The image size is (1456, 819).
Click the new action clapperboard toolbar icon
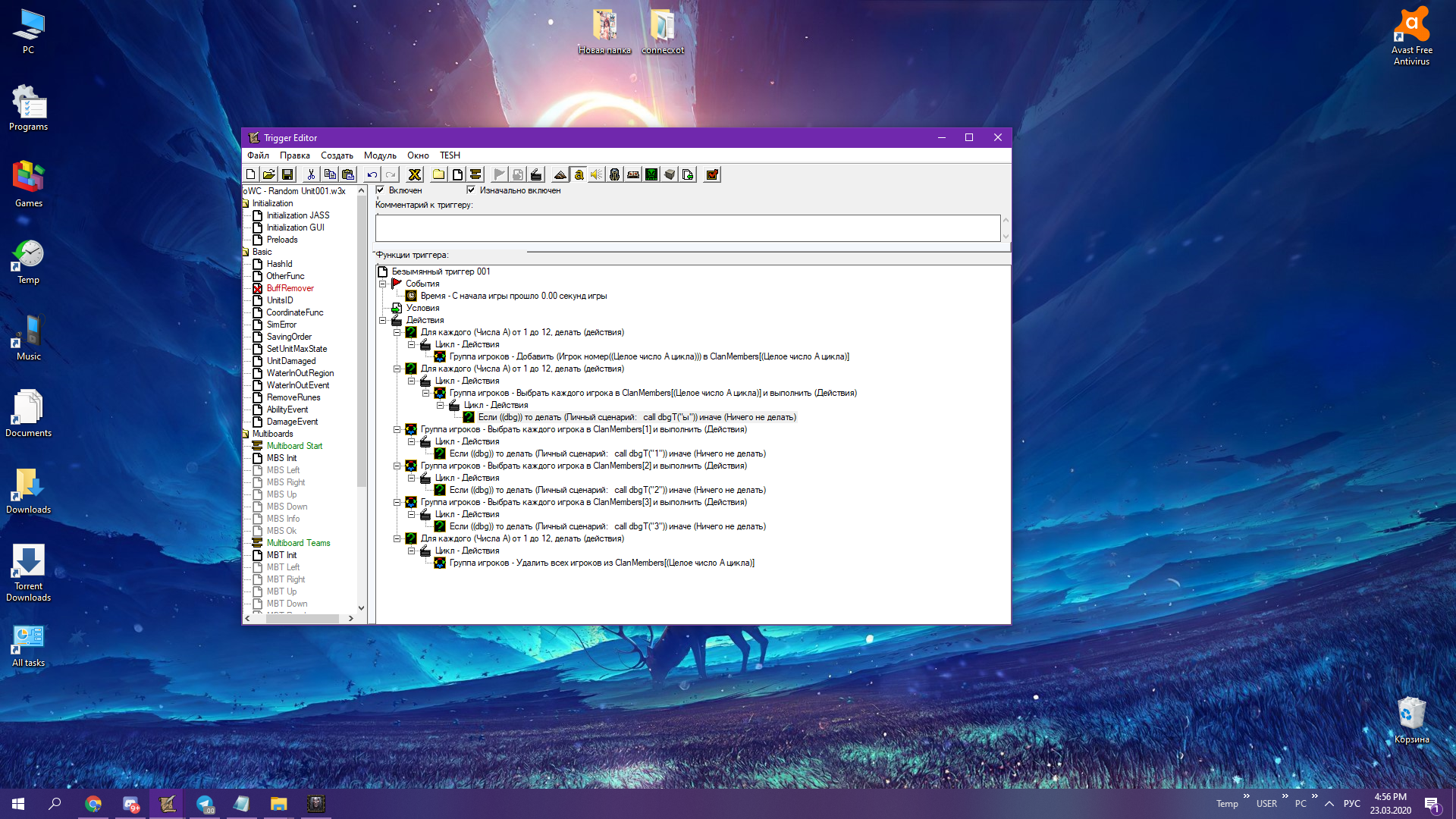tap(536, 174)
